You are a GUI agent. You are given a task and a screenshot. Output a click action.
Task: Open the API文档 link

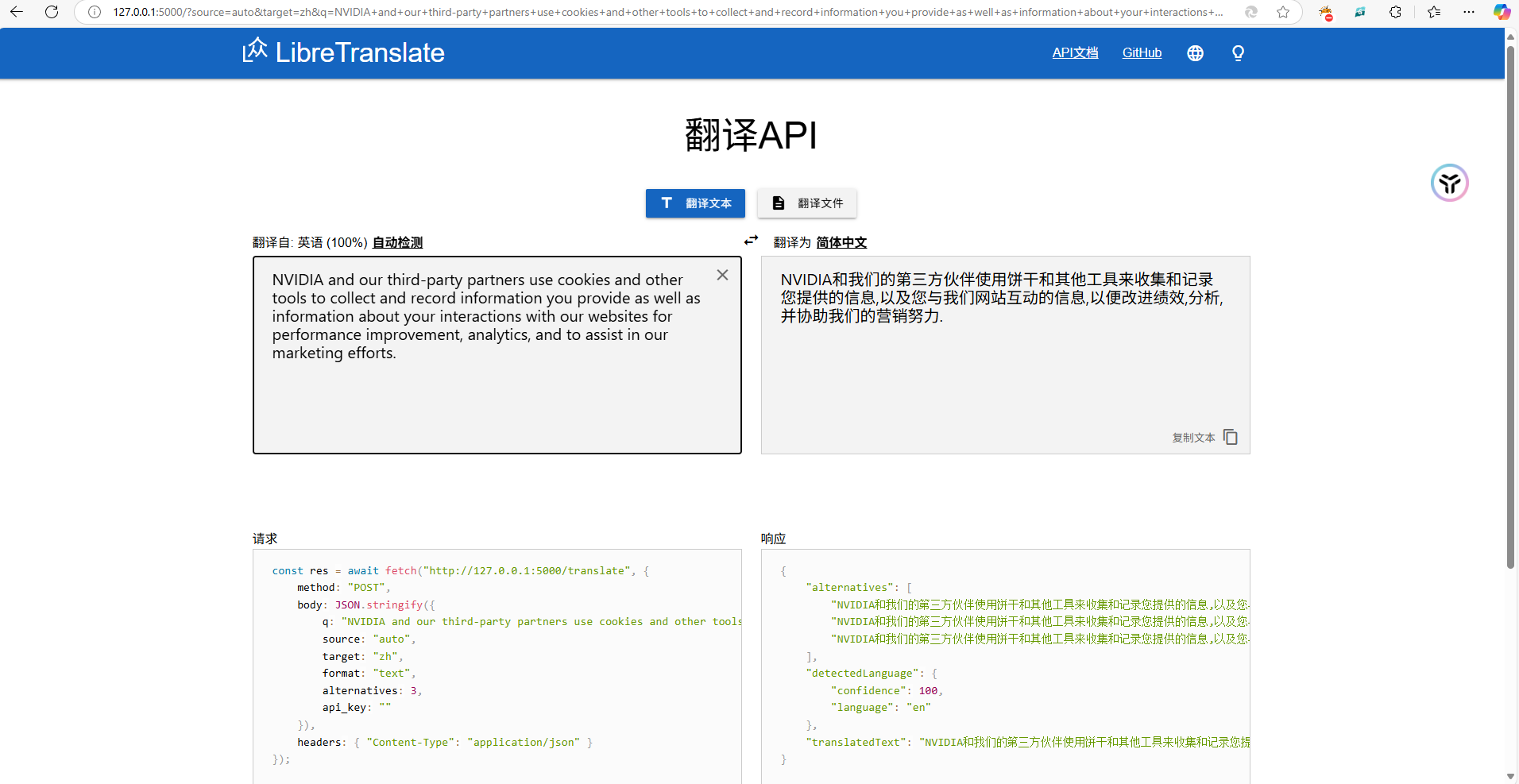1075,53
